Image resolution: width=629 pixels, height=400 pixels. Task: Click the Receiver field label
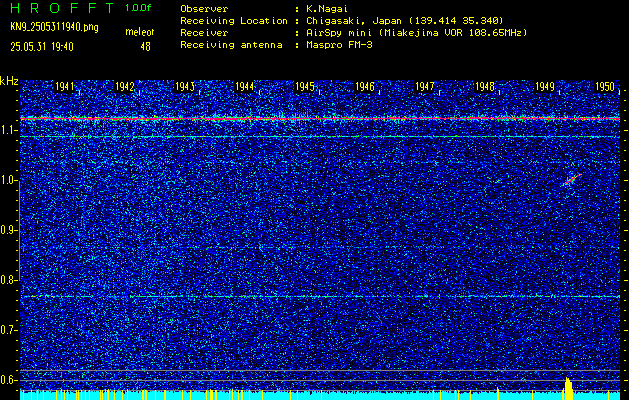[x=204, y=32]
